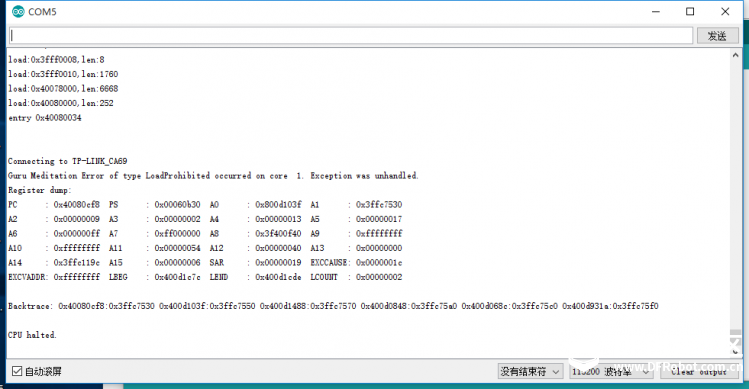Screen dimensions: 749x389
Task: Click the 发送 send button
Action: click(x=717, y=36)
